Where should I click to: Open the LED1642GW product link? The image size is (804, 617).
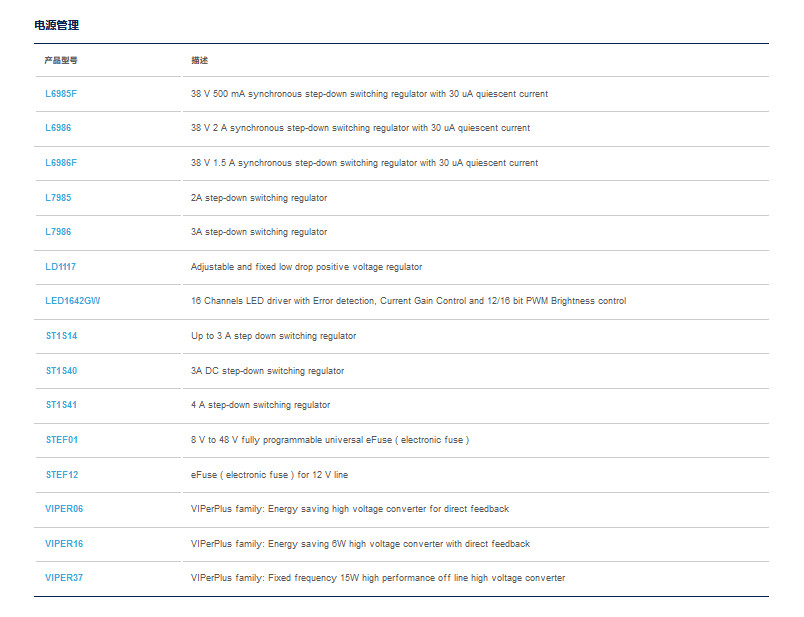(72, 301)
